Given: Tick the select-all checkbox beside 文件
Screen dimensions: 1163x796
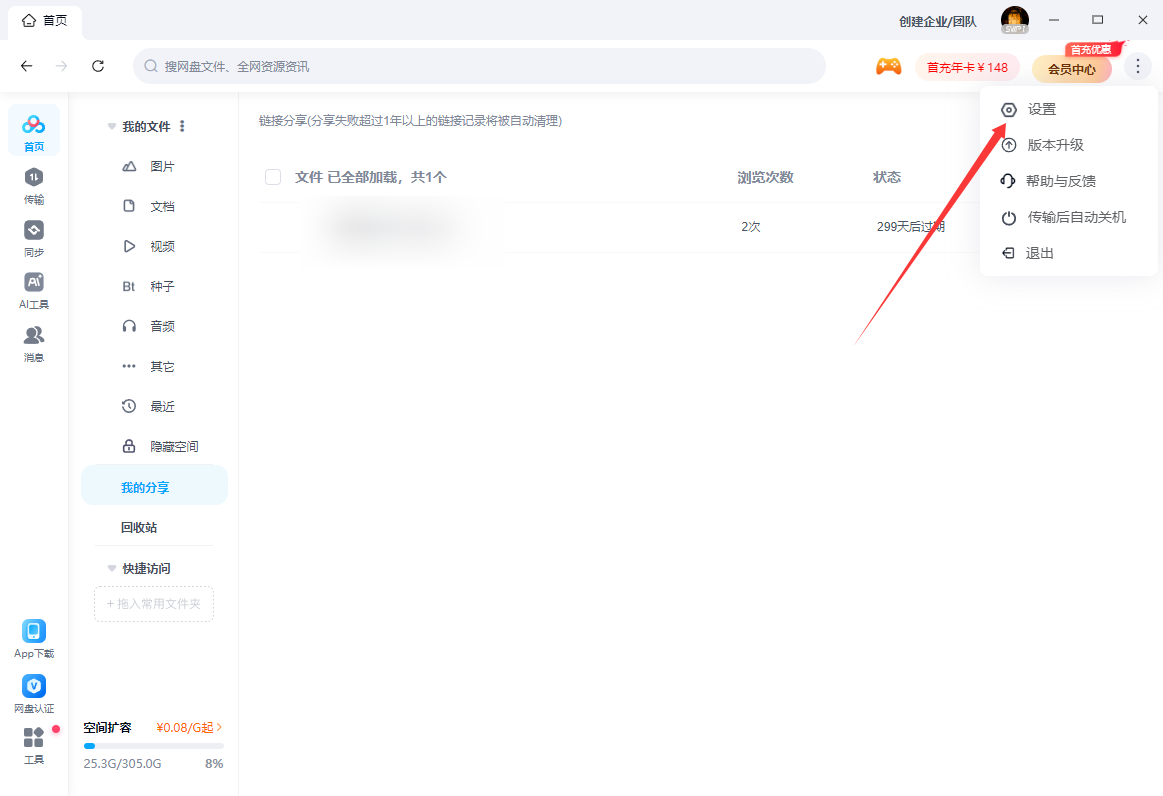Looking at the screenshot, I should (x=273, y=177).
